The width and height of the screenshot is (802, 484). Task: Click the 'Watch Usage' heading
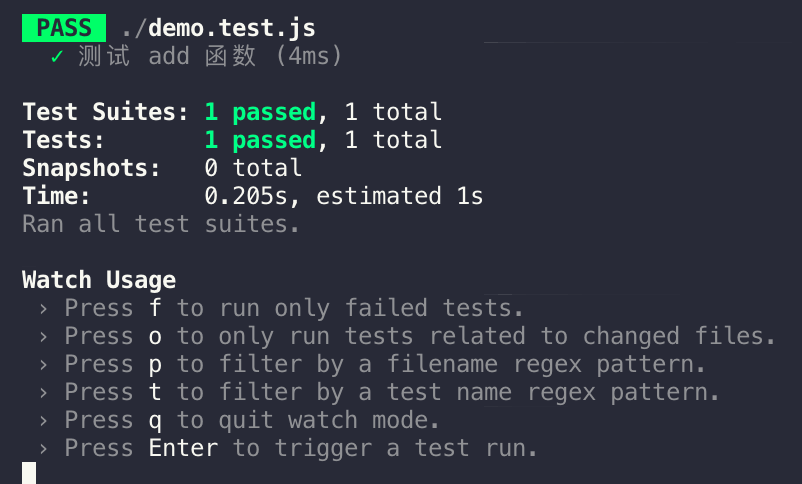(99, 280)
